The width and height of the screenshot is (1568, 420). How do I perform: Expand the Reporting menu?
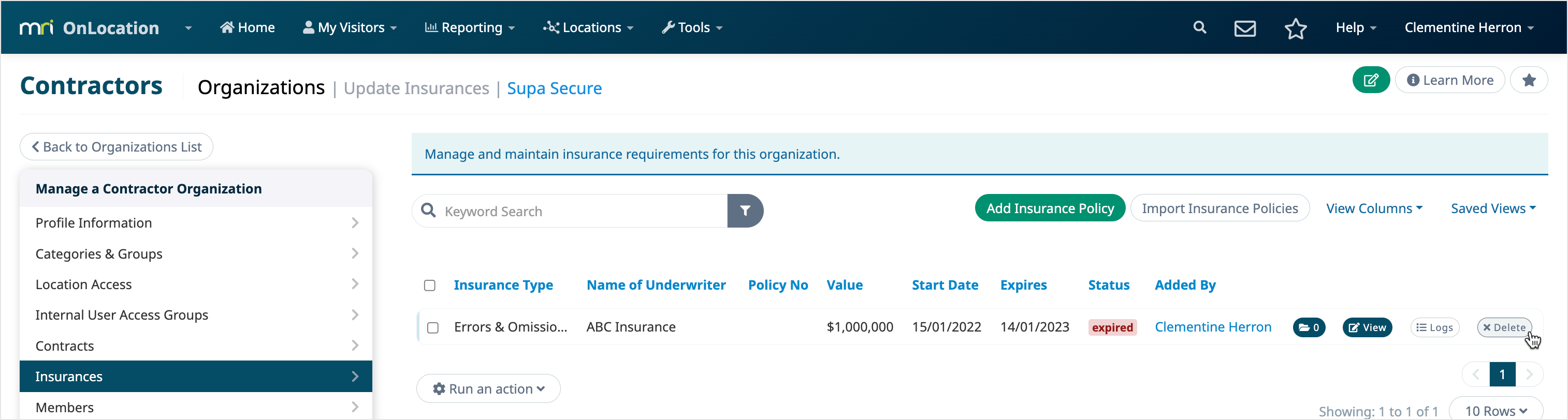point(470,27)
